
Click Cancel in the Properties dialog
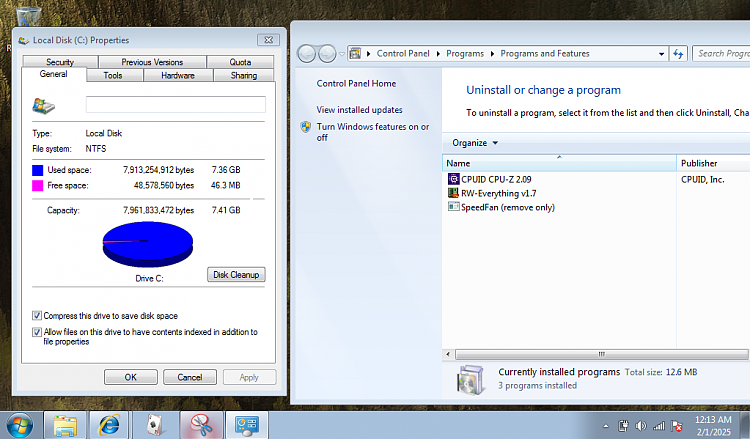coord(190,377)
